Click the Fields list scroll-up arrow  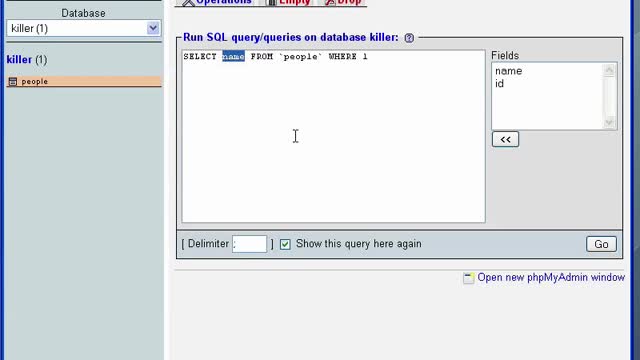[x=609, y=71]
